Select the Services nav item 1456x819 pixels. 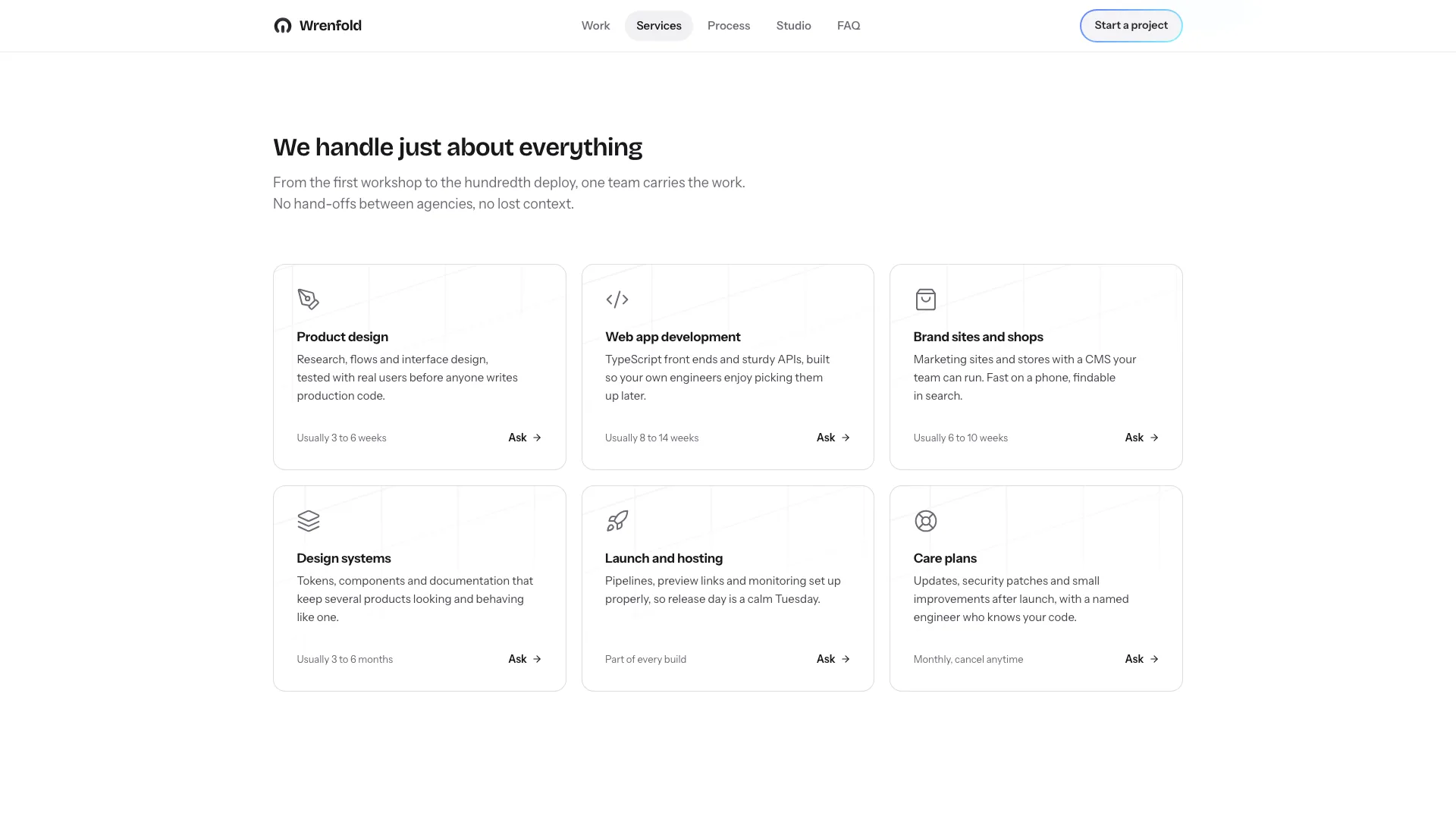tap(659, 26)
